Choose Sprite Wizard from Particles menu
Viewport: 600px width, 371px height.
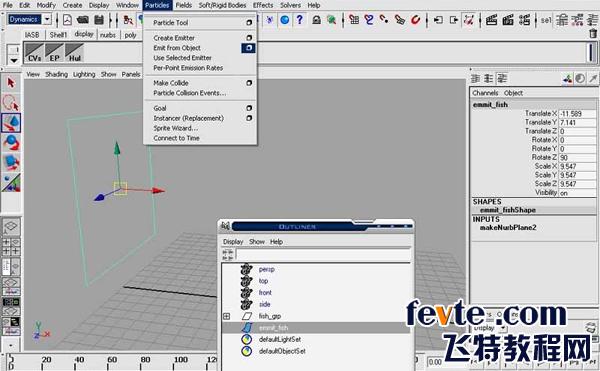click(x=176, y=128)
